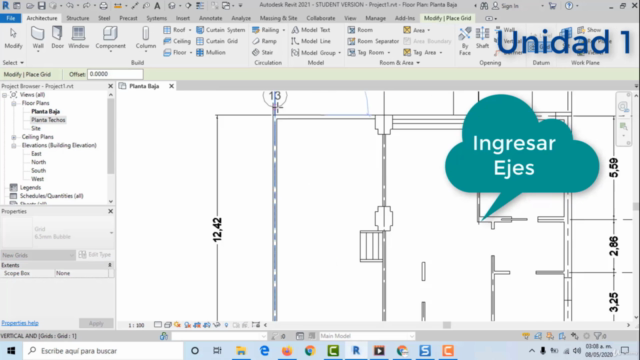
Task: Click the 1 : 100 view scale
Action: tap(136, 325)
